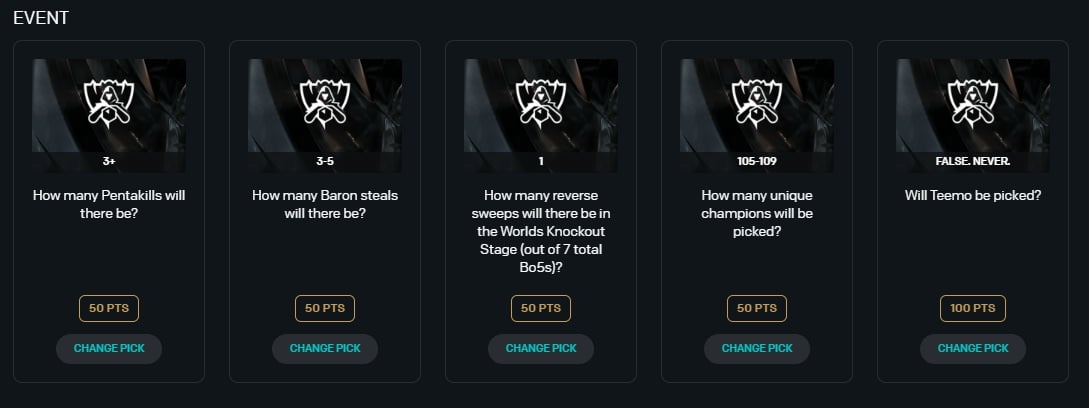Click the 50 PTS badge on the Pentakills card

click(x=109, y=308)
